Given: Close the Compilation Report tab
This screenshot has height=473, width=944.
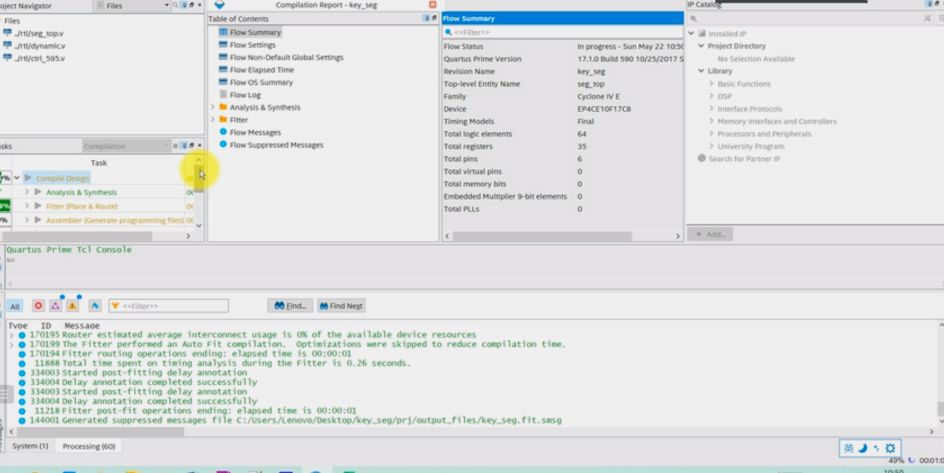Looking at the screenshot, I should pyautogui.click(x=432, y=5).
